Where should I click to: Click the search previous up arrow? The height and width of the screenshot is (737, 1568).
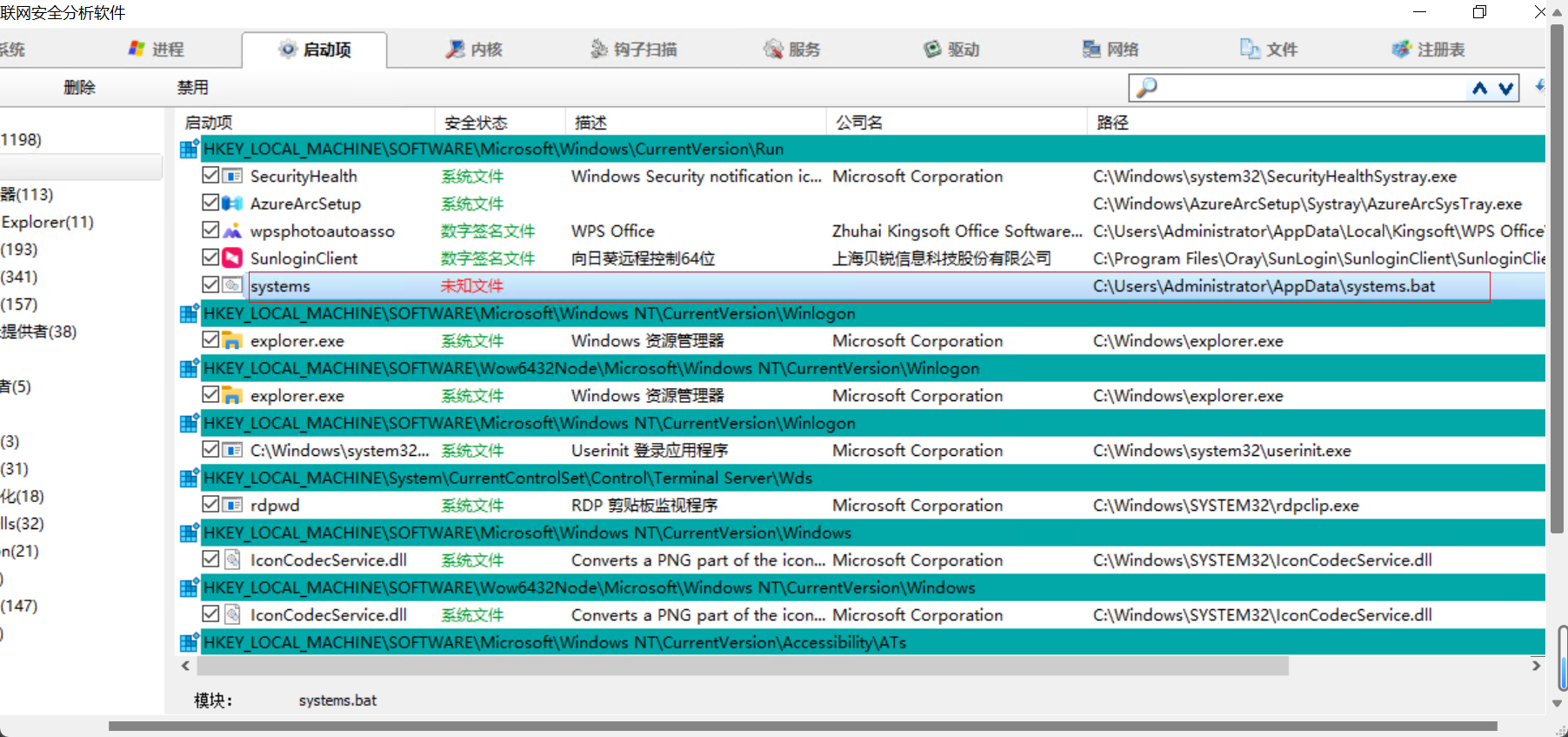(x=1479, y=88)
